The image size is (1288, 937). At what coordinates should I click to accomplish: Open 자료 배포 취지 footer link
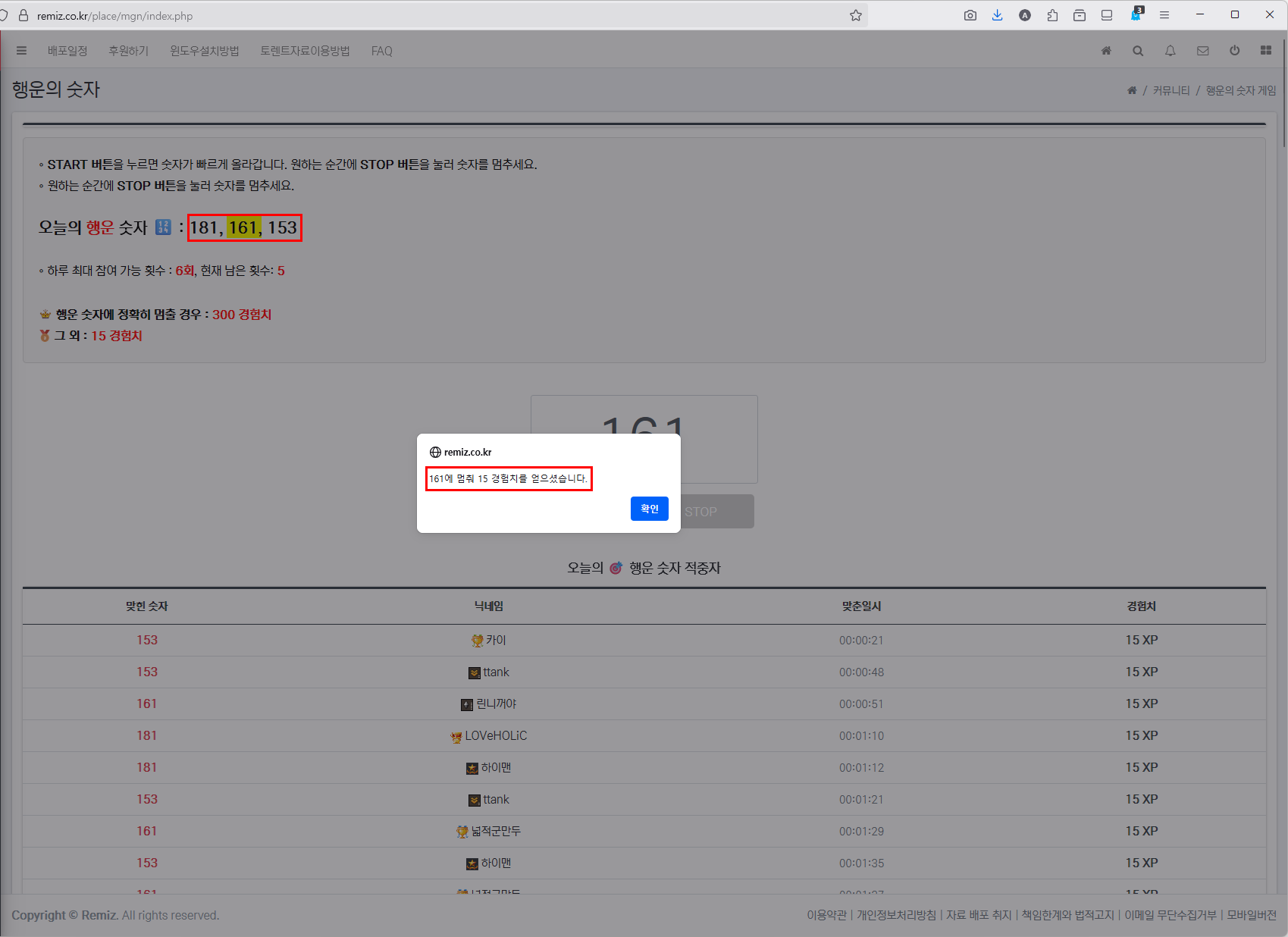point(979,915)
